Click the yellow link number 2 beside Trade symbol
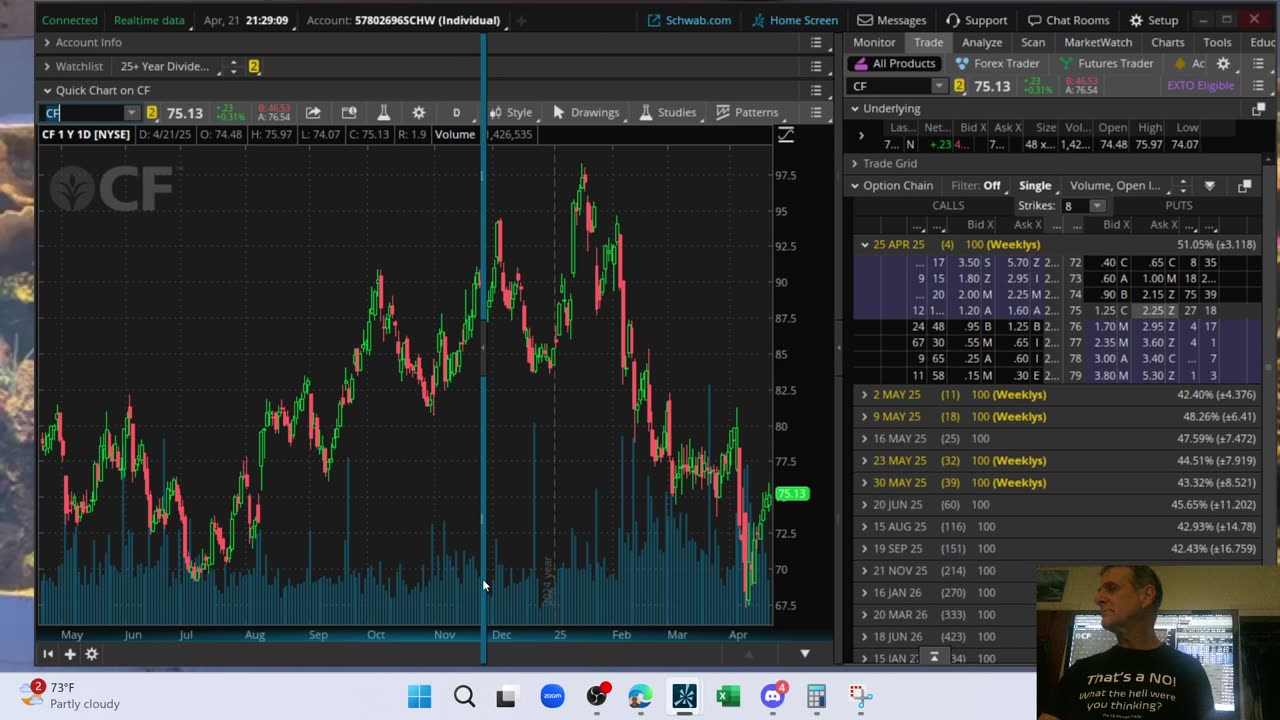The width and height of the screenshot is (1280, 720). click(959, 86)
